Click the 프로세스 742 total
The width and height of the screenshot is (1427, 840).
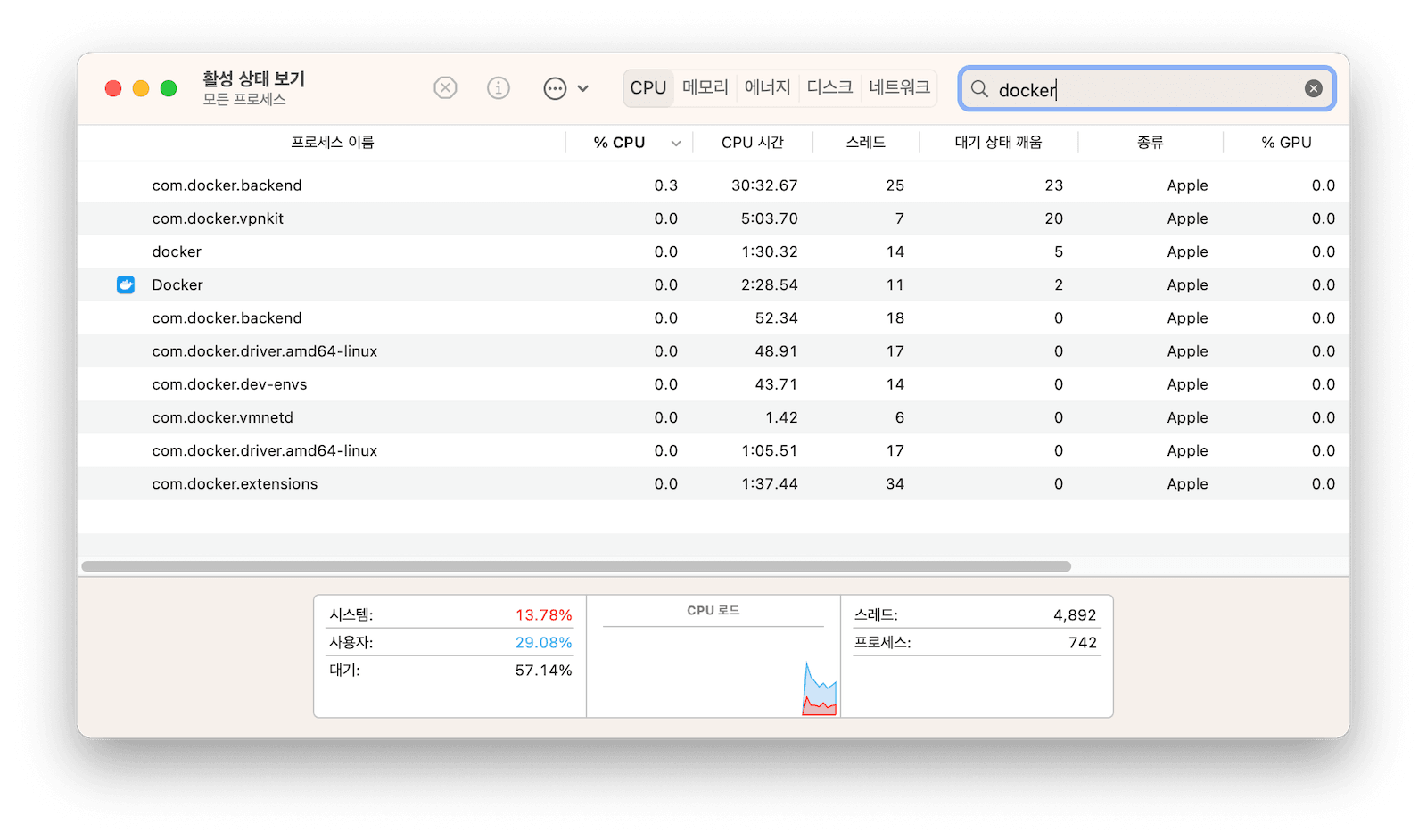pos(1083,643)
